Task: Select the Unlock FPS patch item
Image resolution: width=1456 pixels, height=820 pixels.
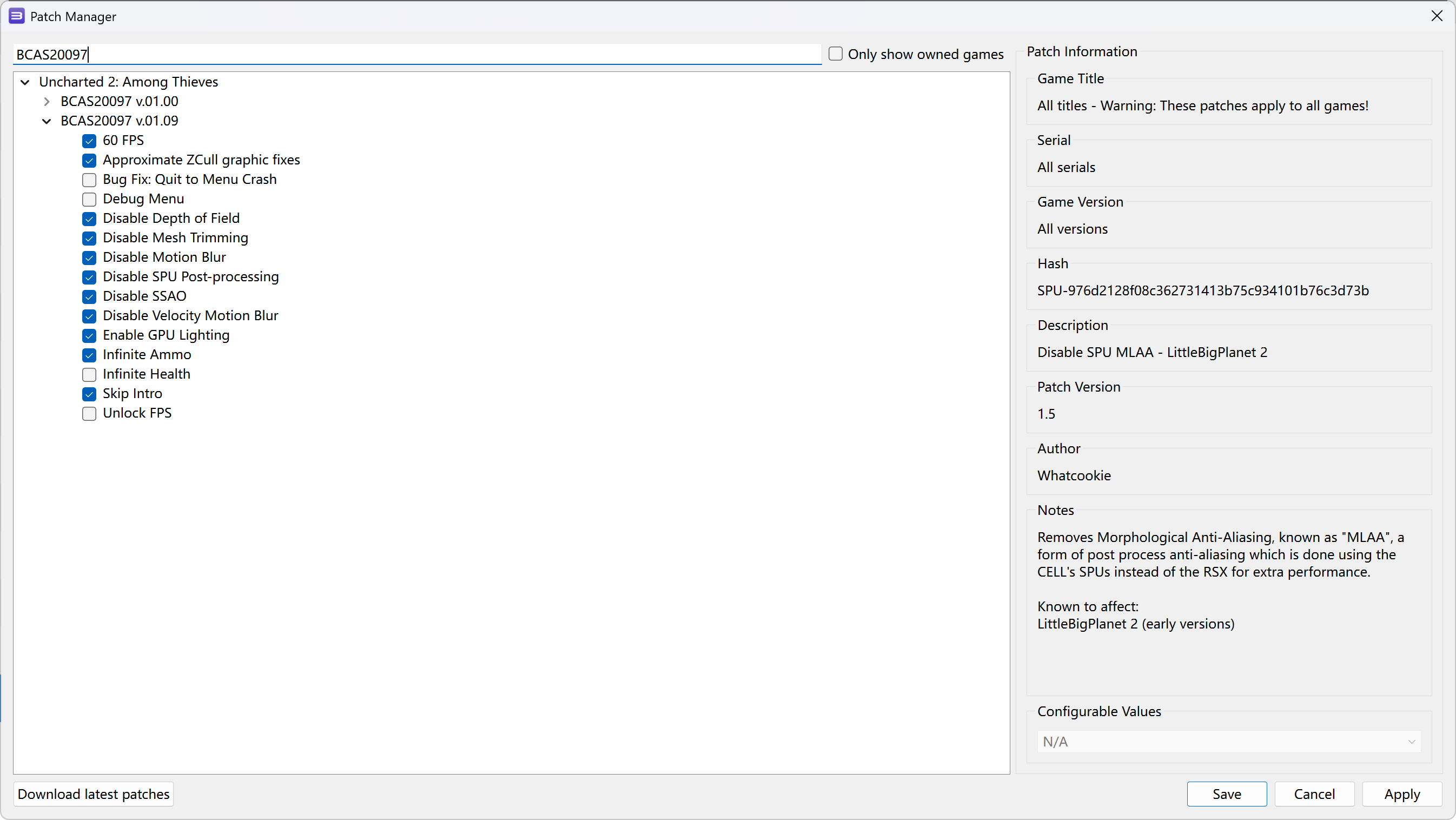Action: coord(138,413)
